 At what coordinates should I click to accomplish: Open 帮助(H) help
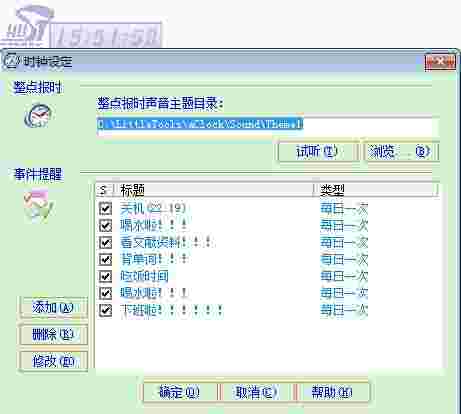332,392
